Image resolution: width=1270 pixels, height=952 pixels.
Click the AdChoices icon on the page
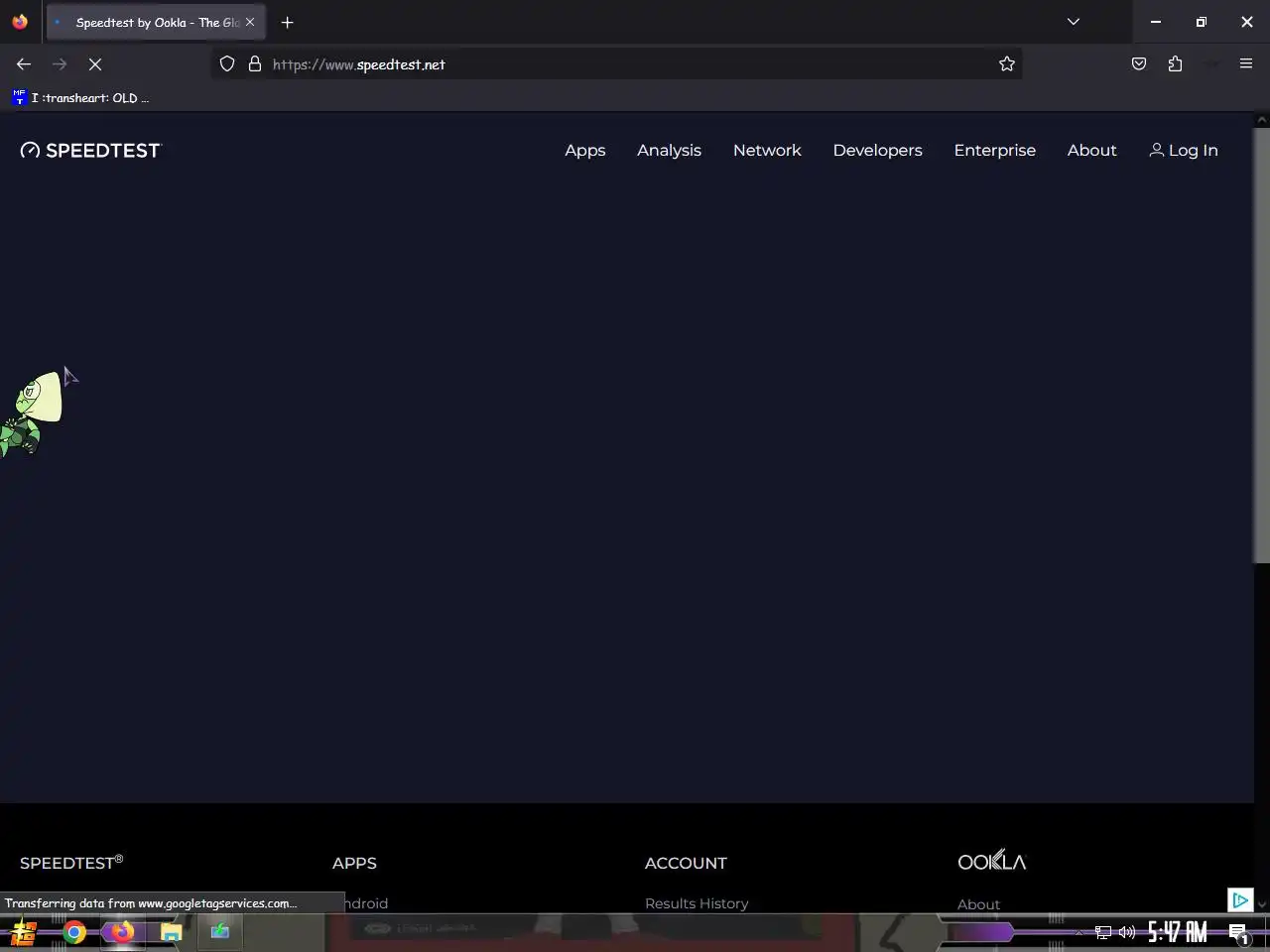[1239, 899]
